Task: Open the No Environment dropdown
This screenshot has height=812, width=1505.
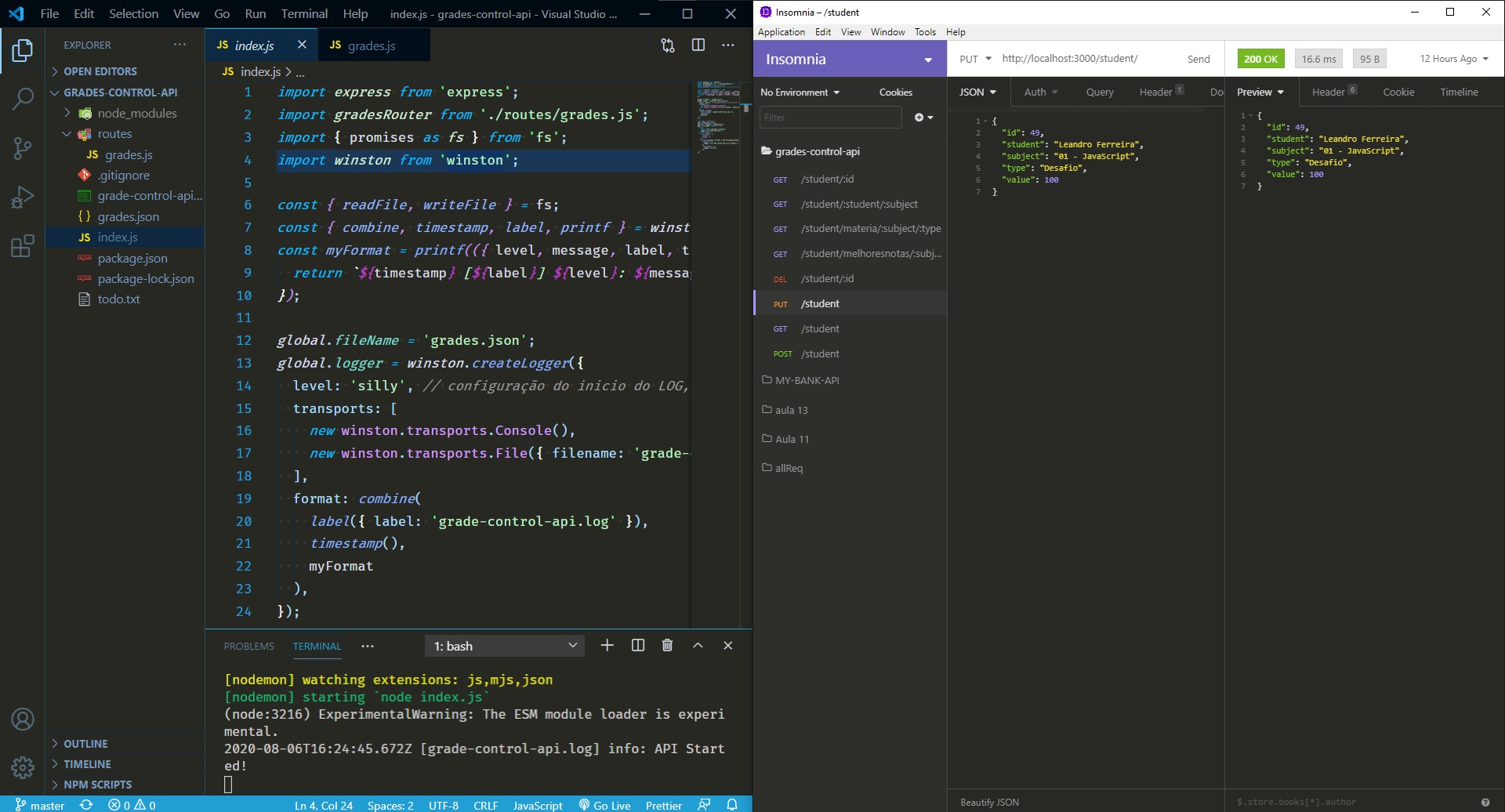Action: 800,92
